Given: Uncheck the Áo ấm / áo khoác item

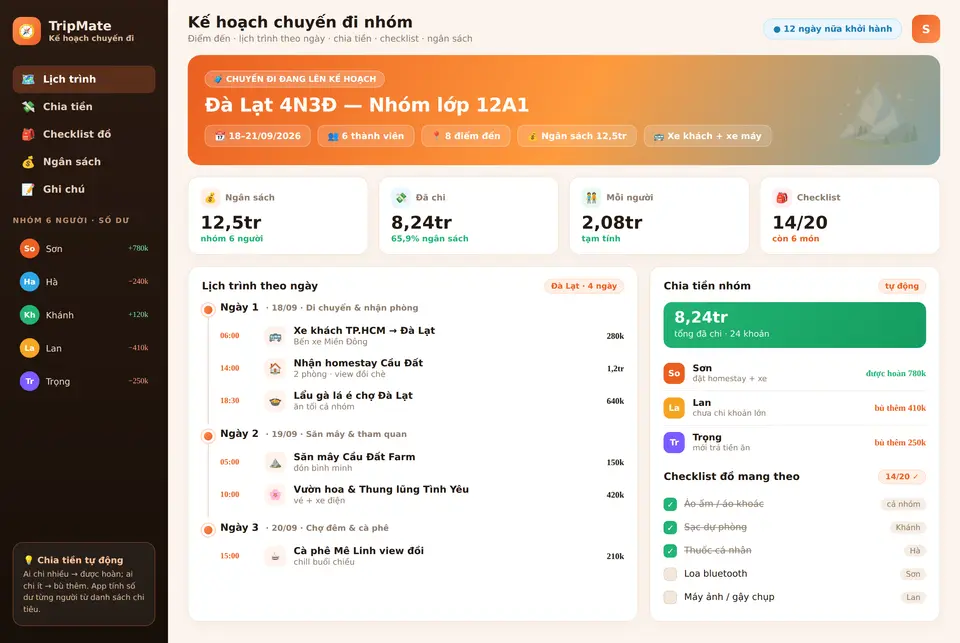Looking at the screenshot, I should pyautogui.click(x=670, y=504).
